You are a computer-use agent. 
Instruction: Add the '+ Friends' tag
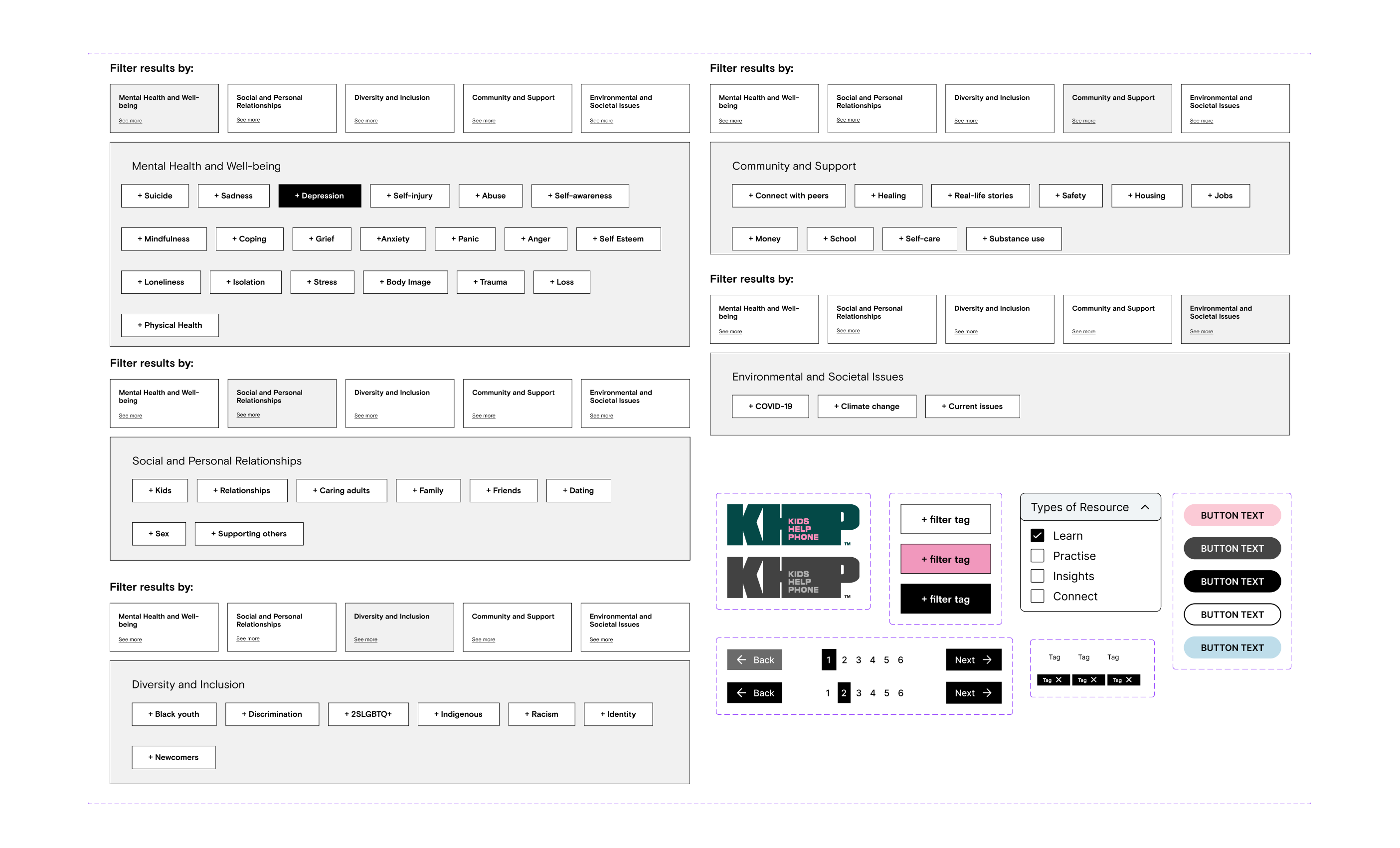(504, 490)
